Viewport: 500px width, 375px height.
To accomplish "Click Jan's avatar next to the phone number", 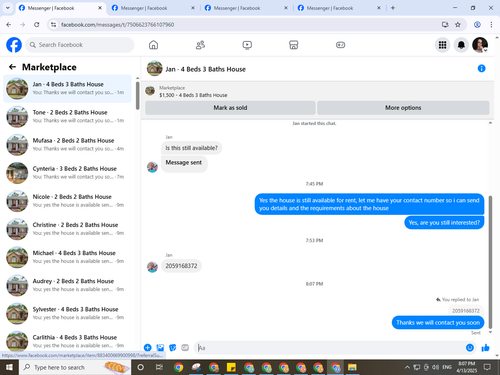I will pyautogui.click(x=152, y=267).
